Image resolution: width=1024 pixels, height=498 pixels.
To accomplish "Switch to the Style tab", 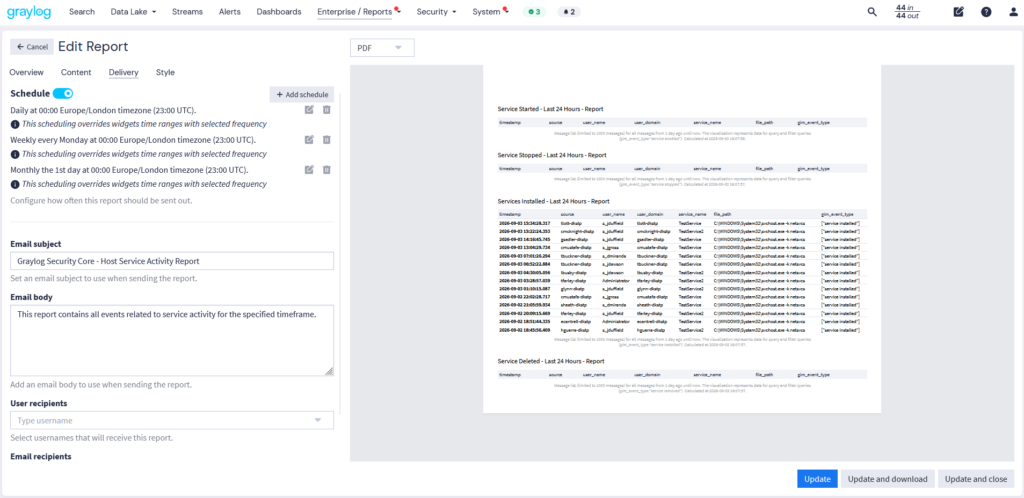I will (x=165, y=72).
